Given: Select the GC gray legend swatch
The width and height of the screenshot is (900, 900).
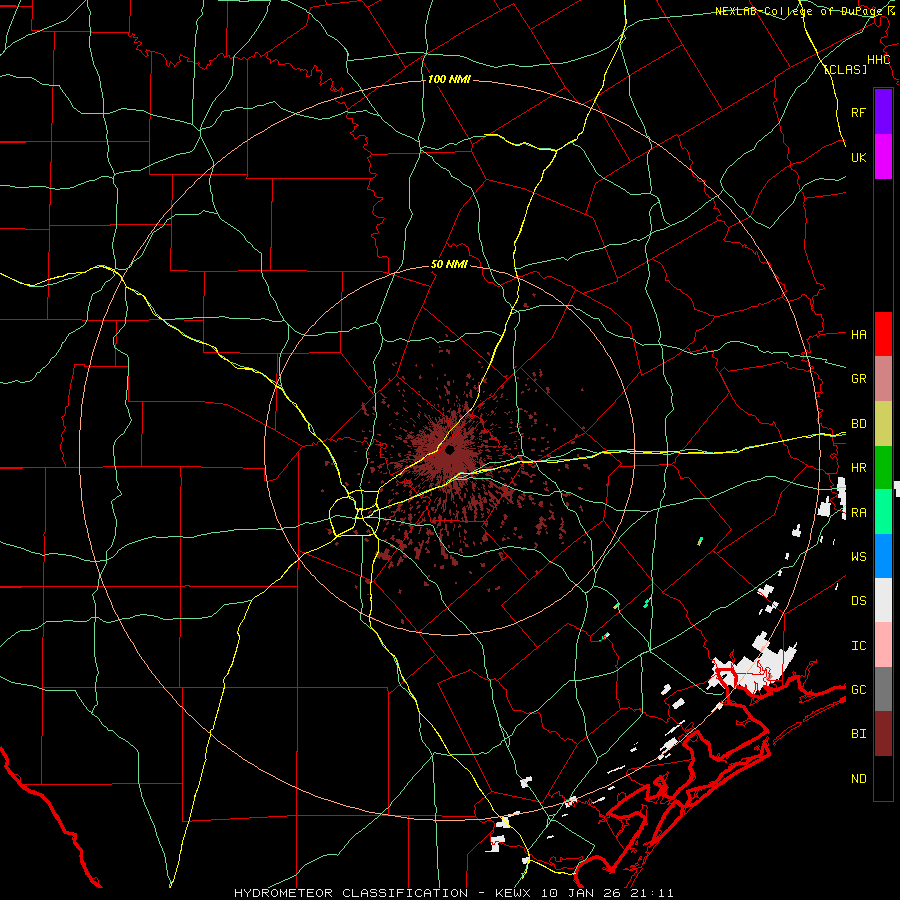Looking at the screenshot, I should pos(883,689).
